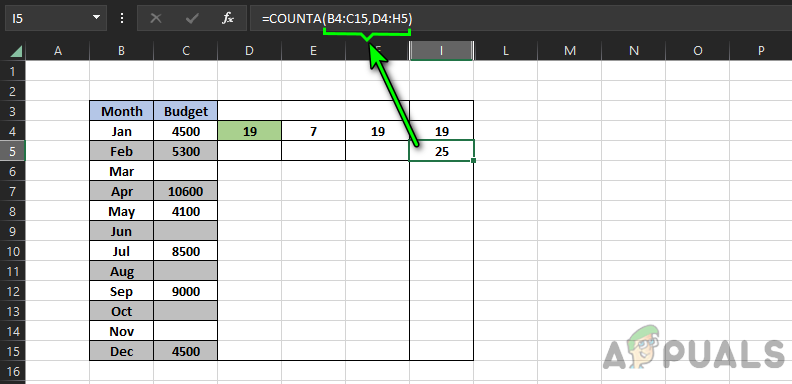
Task: Click the Cancel (X) formula button
Action: 156,18
